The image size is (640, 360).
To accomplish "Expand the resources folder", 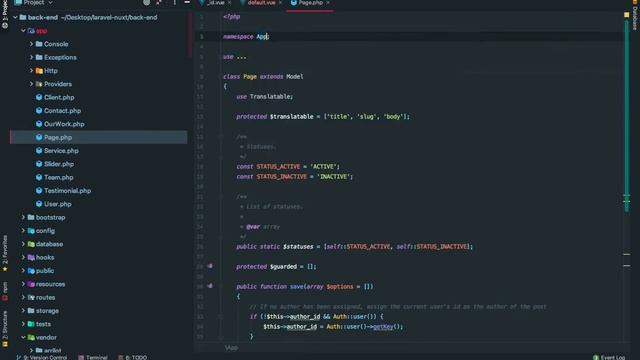I will [23, 284].
